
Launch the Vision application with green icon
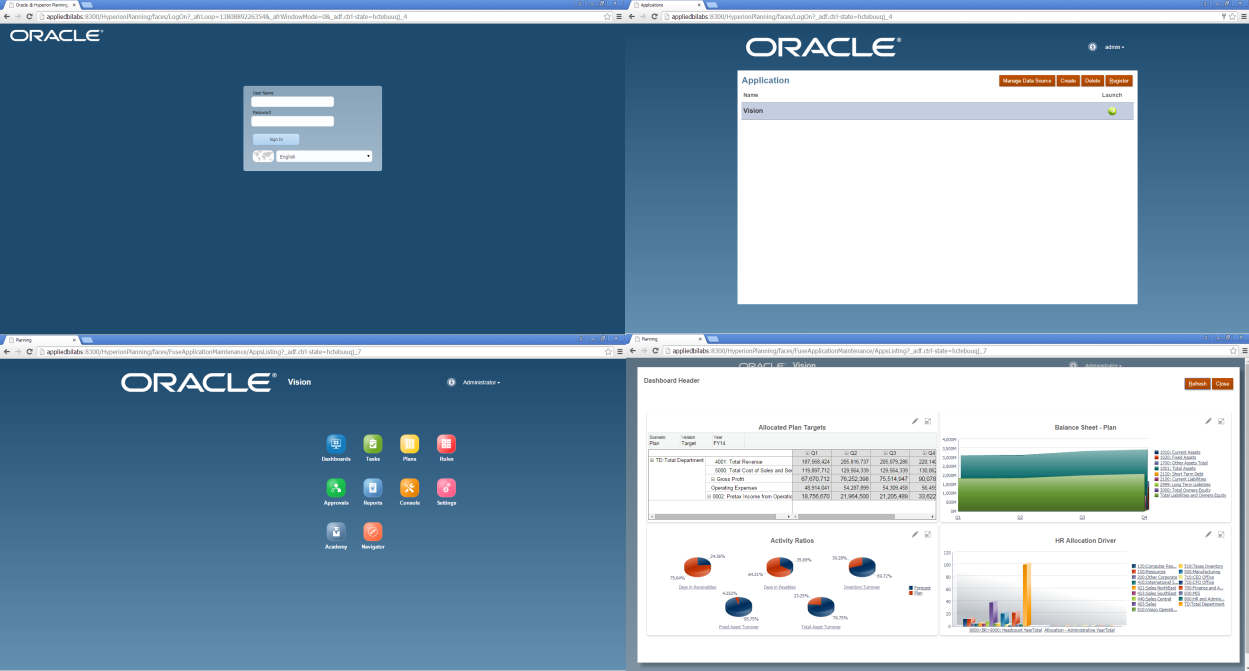(1112, 111)
